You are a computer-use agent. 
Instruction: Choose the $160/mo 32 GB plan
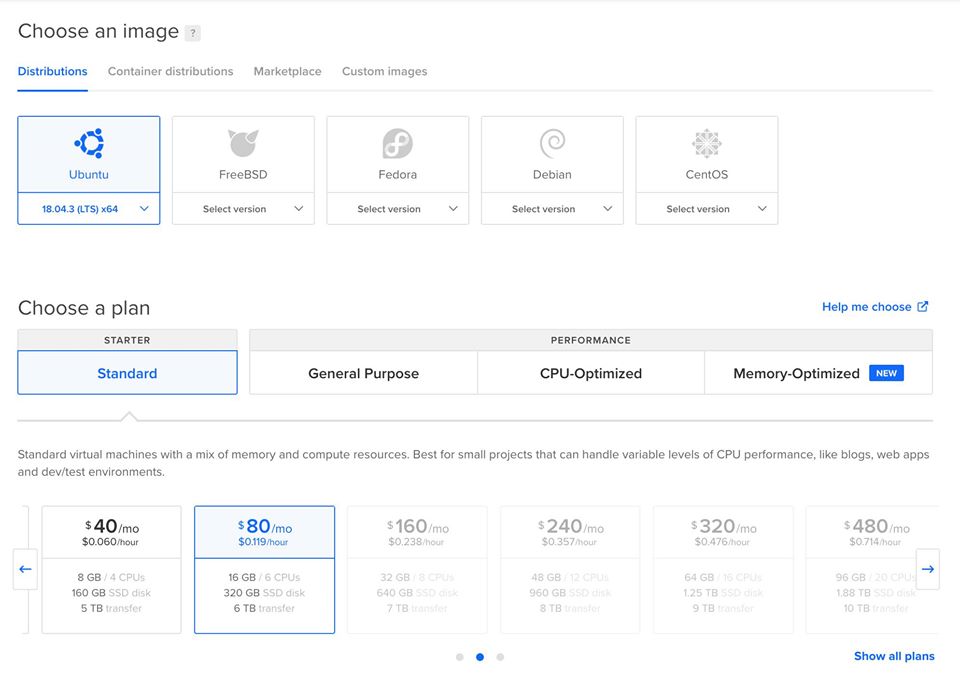417,569
